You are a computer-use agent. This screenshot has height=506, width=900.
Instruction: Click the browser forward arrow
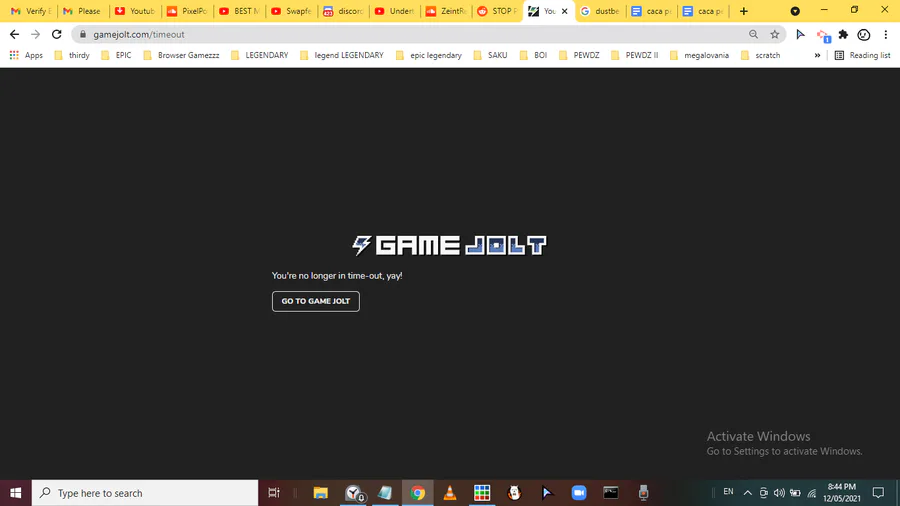click(x=36, y=34)
